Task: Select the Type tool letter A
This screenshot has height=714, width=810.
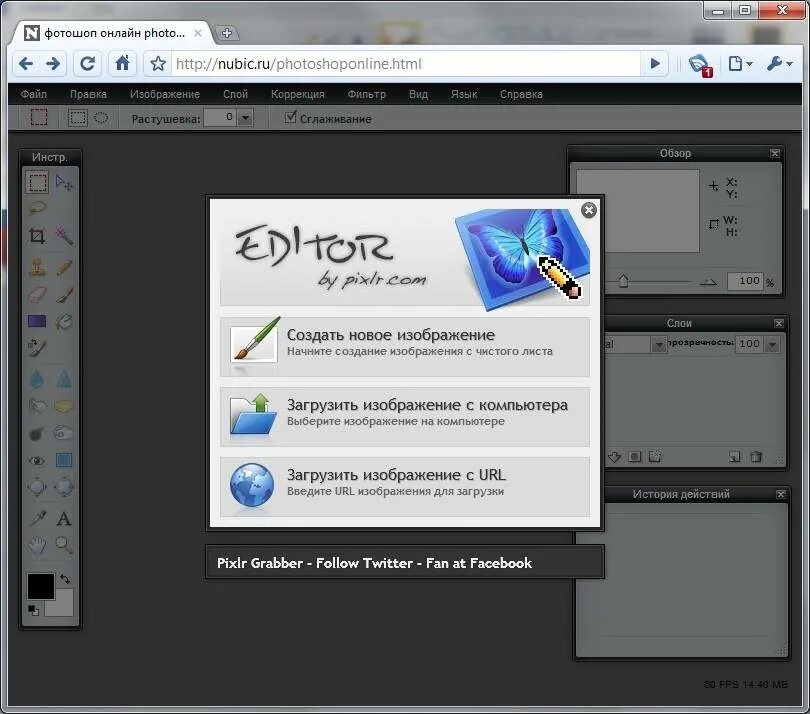Action: click(x=64, y=518)
